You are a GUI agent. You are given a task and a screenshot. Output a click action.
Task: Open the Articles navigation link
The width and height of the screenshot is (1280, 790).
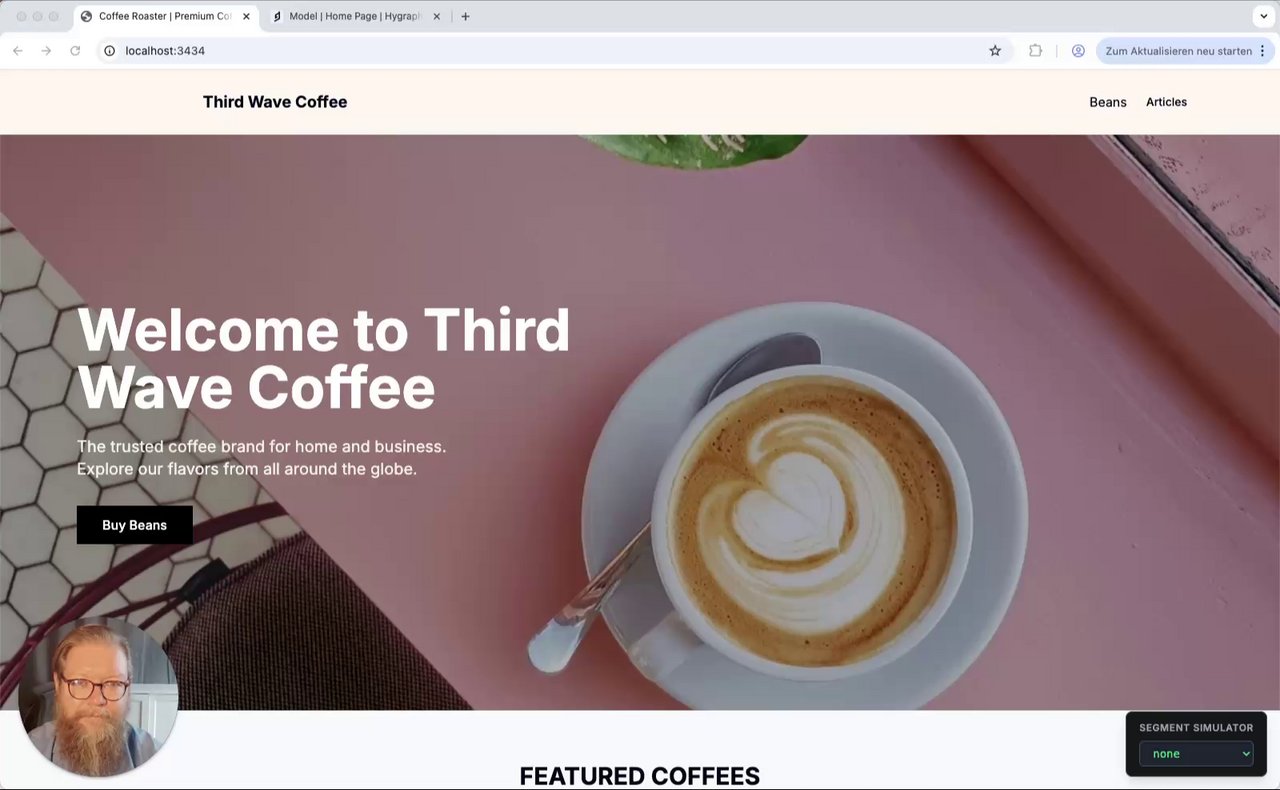point(1166,102)
